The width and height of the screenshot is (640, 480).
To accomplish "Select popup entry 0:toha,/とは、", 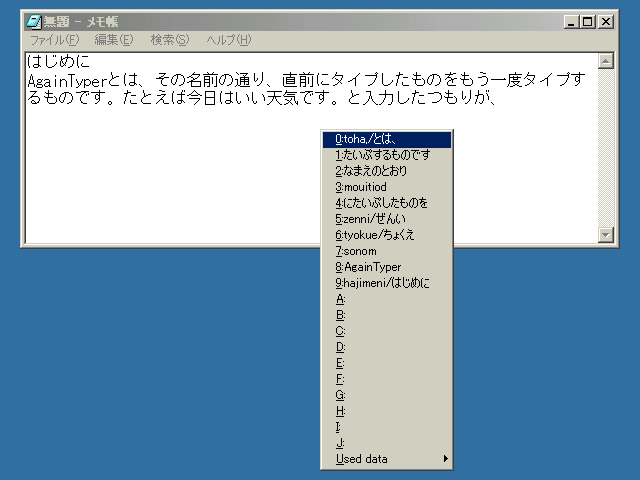I will [x=387, y=140].
